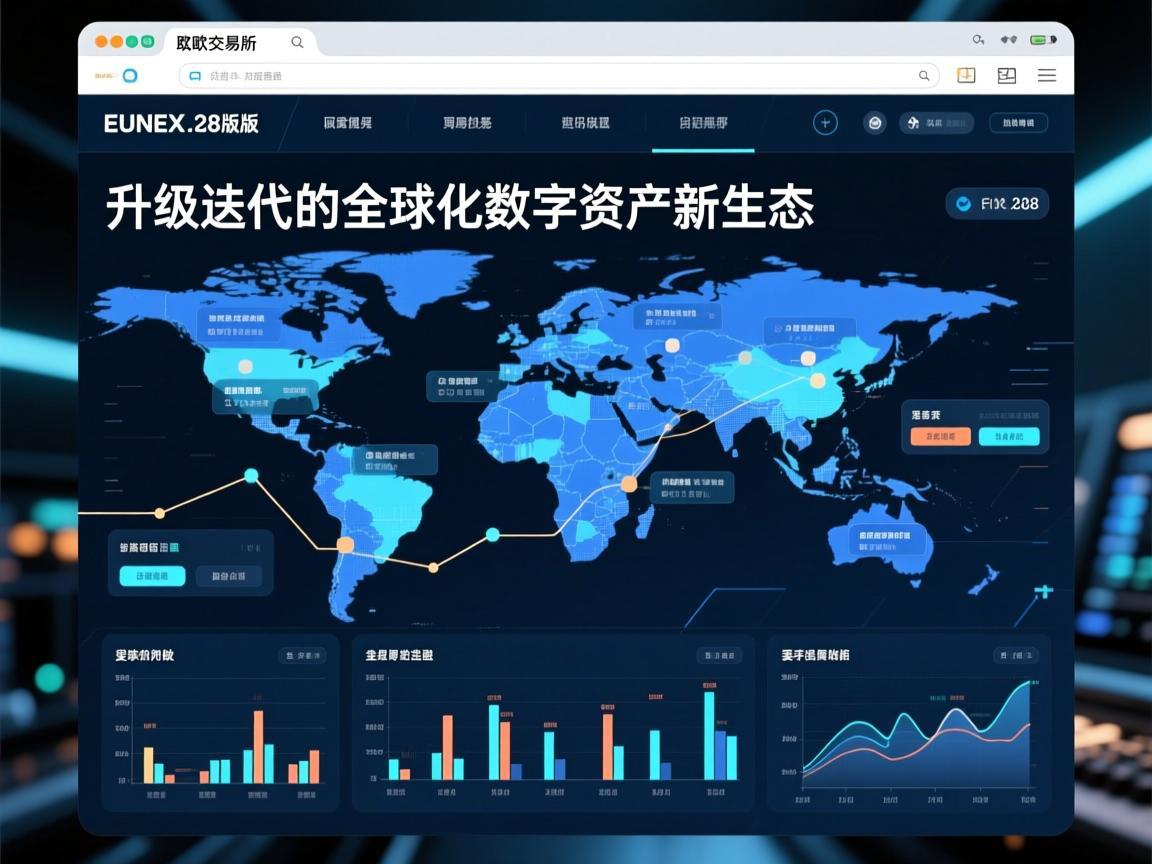The image size is (1152, 864).
Task: Click the orange node on South America's west coast
Action: tap(345, 544)
